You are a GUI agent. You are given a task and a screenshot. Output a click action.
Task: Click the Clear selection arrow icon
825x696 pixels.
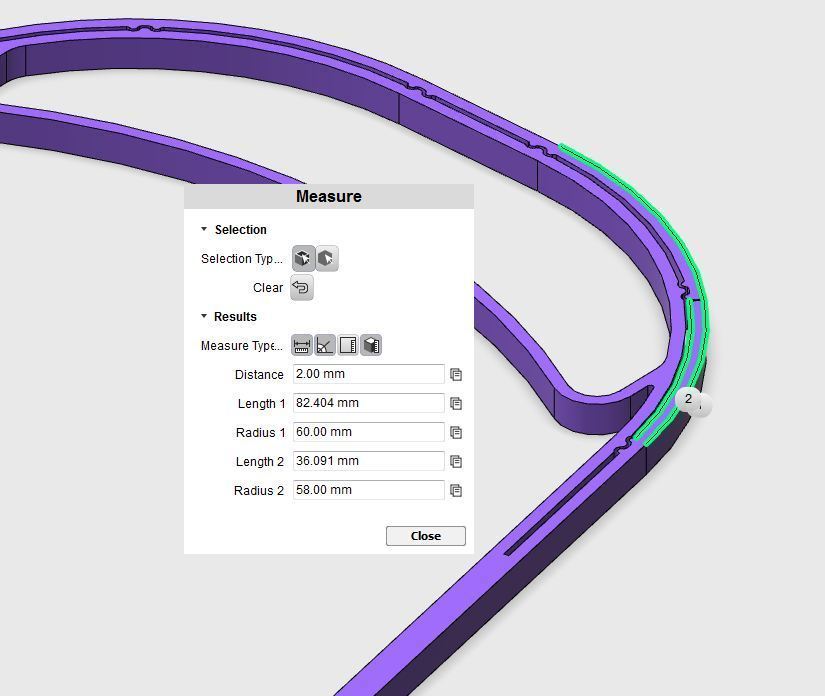coord(301,287)
